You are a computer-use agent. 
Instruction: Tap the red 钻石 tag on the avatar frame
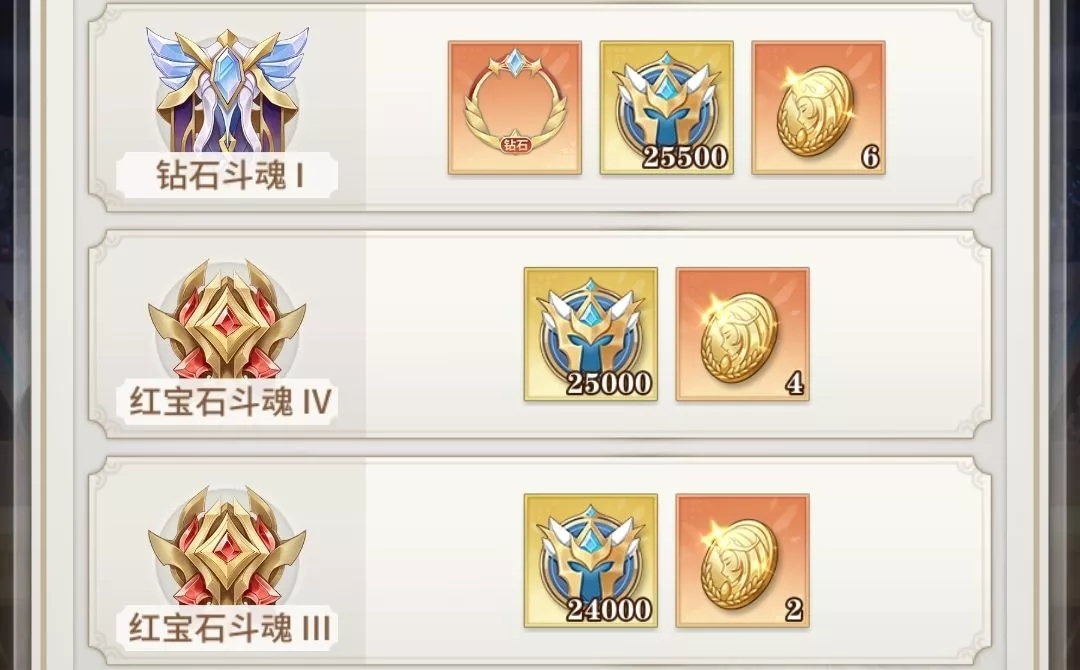516,145
